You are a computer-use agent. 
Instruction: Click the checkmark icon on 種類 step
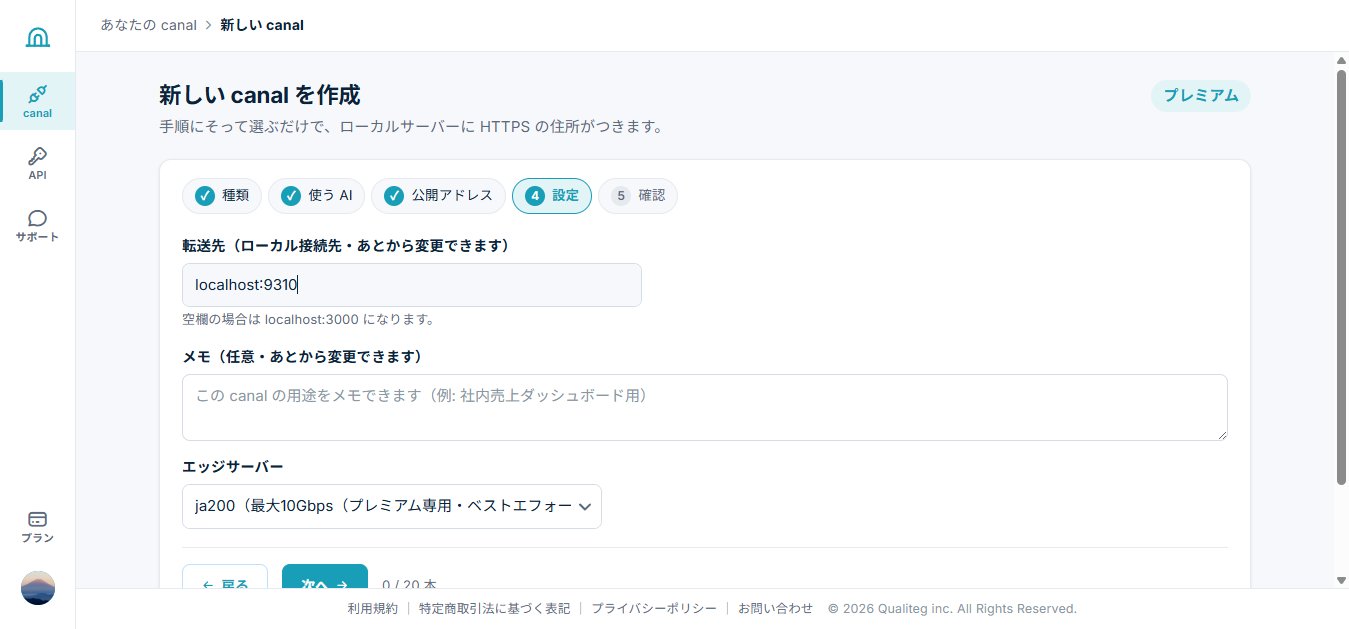pyautogui.click(x=204, y=196)
